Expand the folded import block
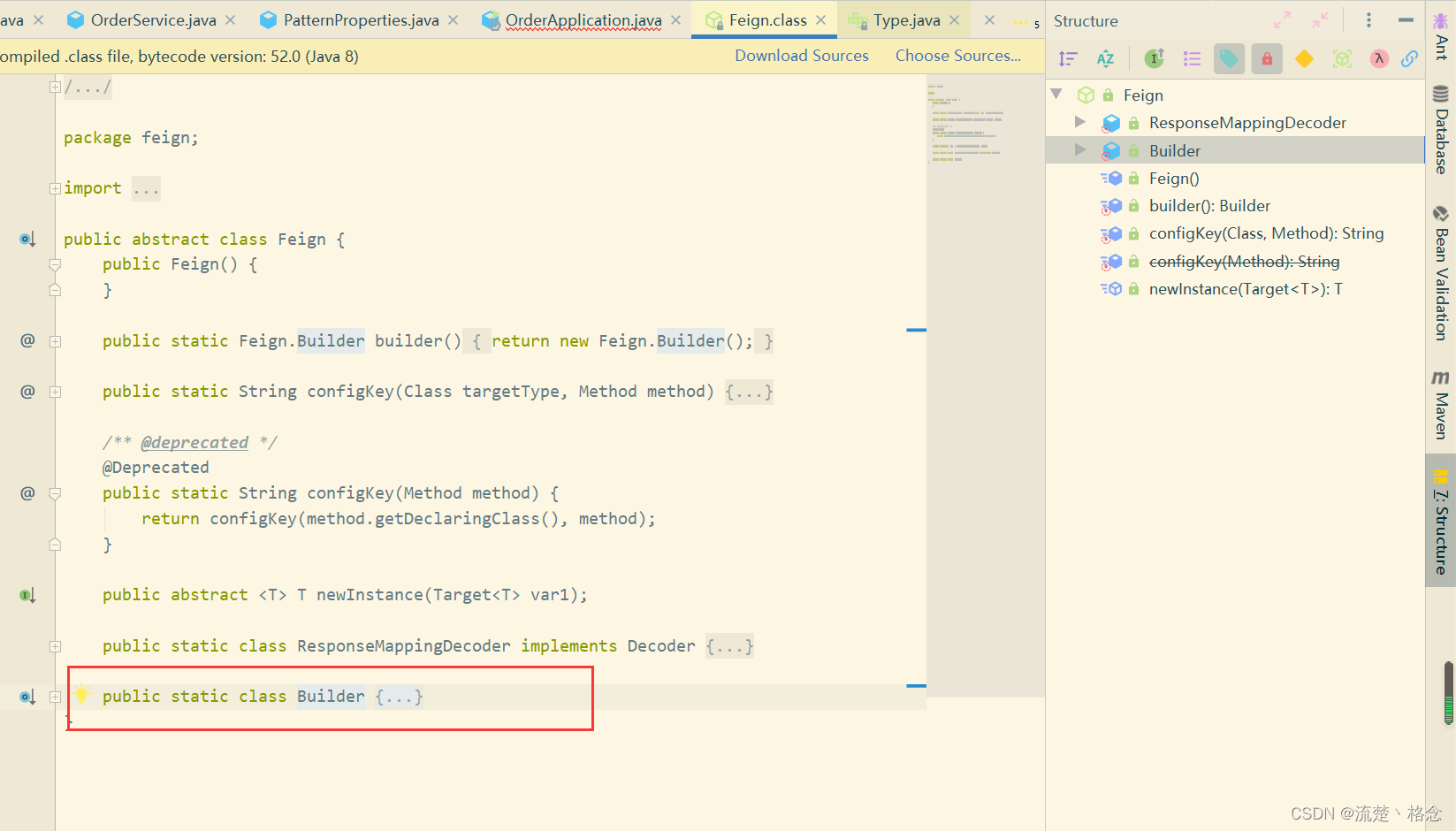The width and height of the screenshot is (1456, 831). [55, 188]
